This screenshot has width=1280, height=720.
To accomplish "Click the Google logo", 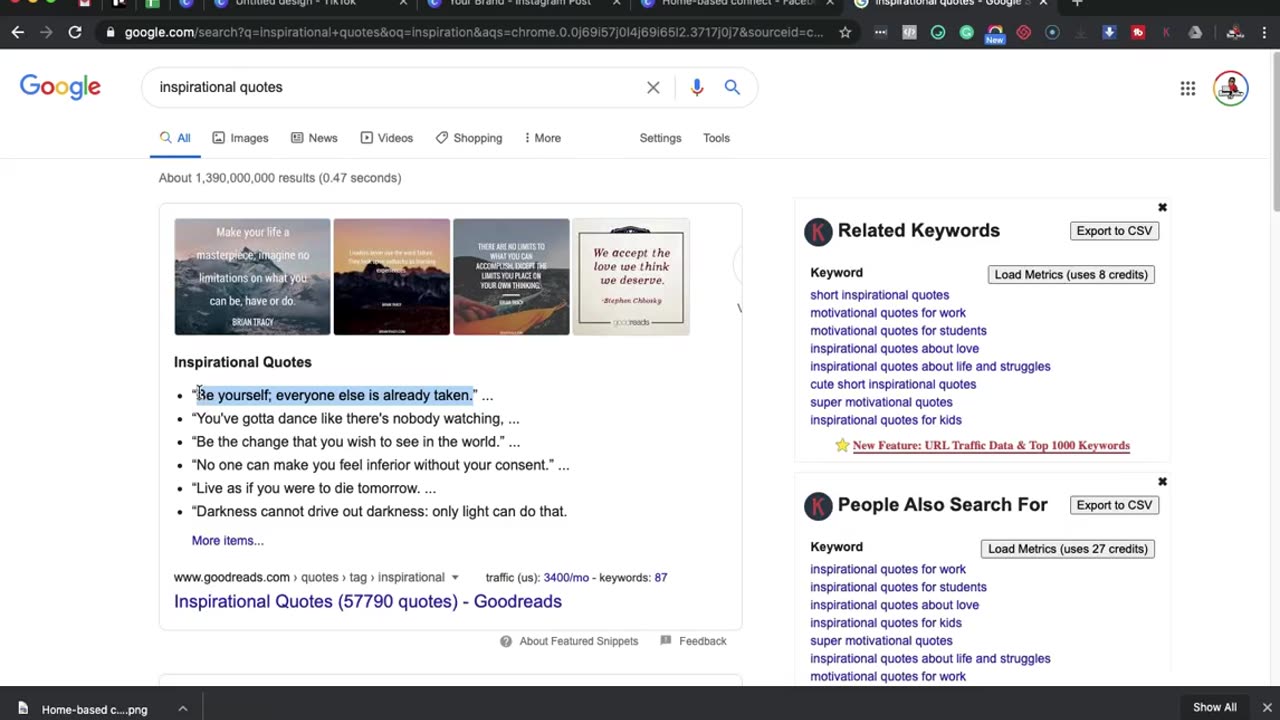I will point(60,87).
